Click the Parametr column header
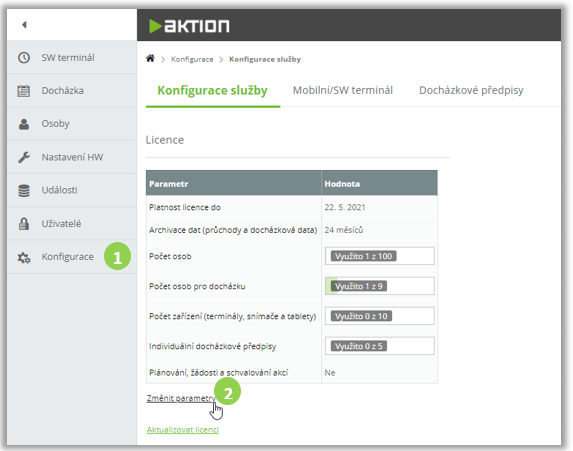The width and height of the screenshot is (573, 451). [234, 183]
